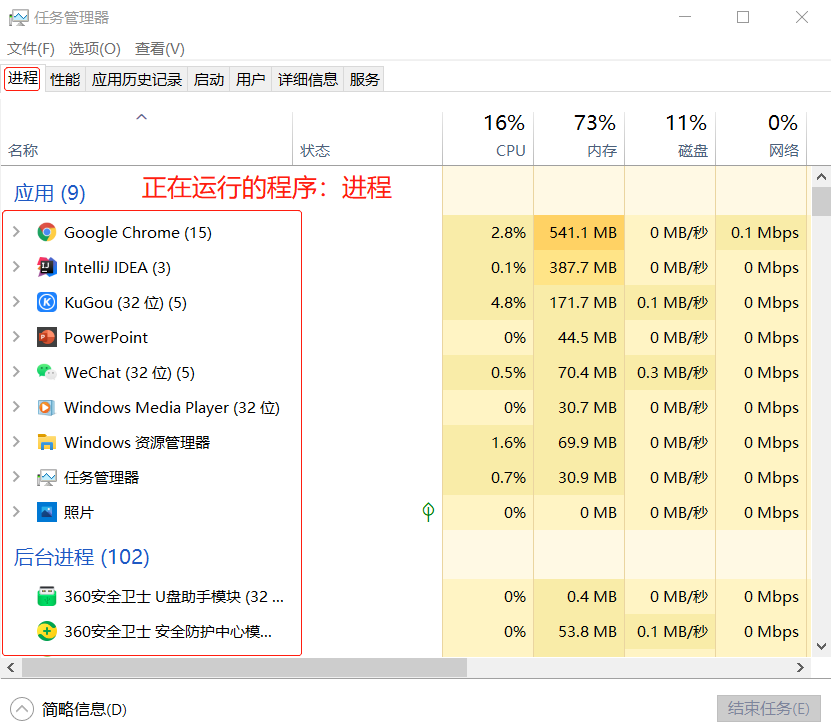Click Chrome's 0.1 Mbps network cell
Viewport: 831px width, 725px height.
pyautogui.click(x=762, y=232)
